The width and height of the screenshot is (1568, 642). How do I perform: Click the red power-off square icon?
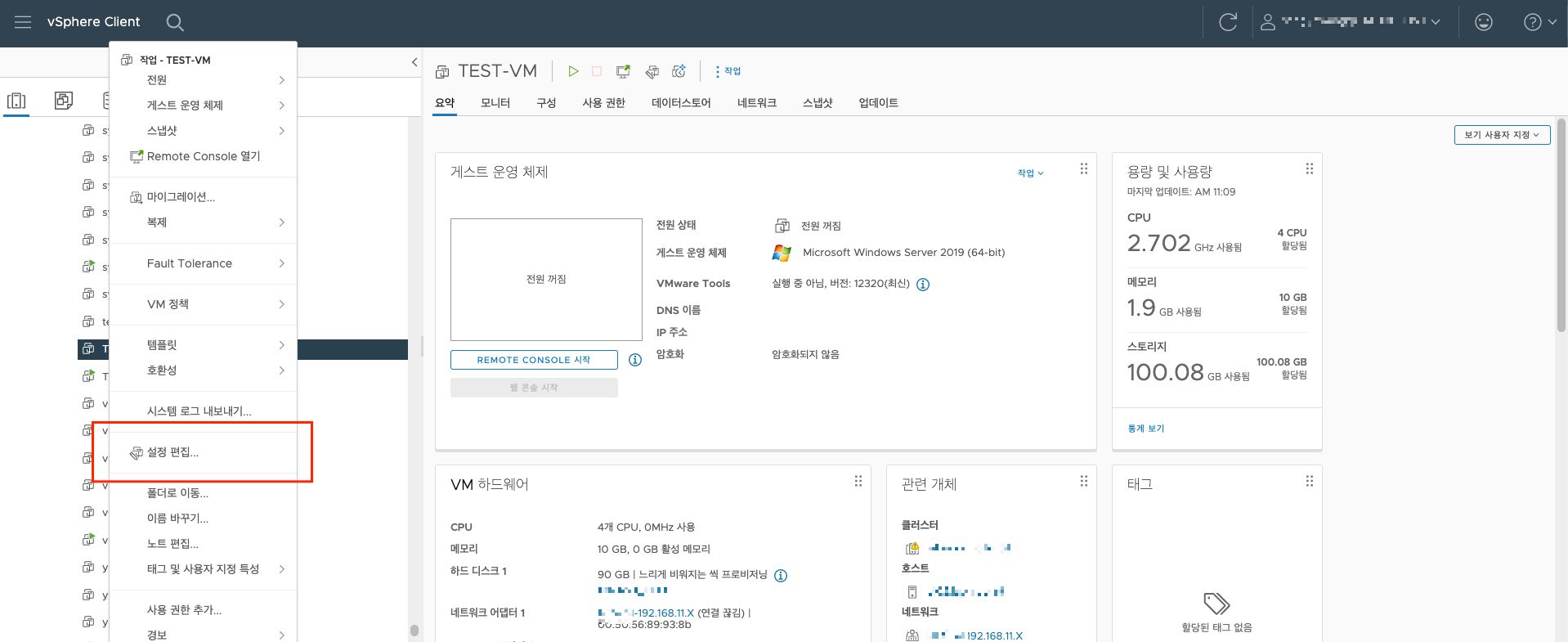tap(597, 71)
